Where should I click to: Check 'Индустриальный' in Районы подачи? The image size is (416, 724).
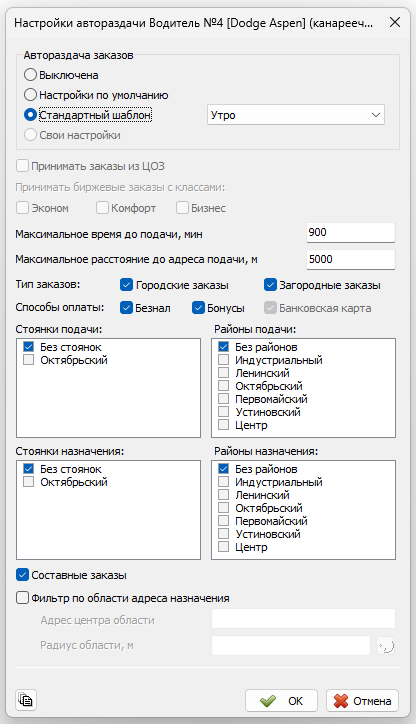[x=223, y=360]
